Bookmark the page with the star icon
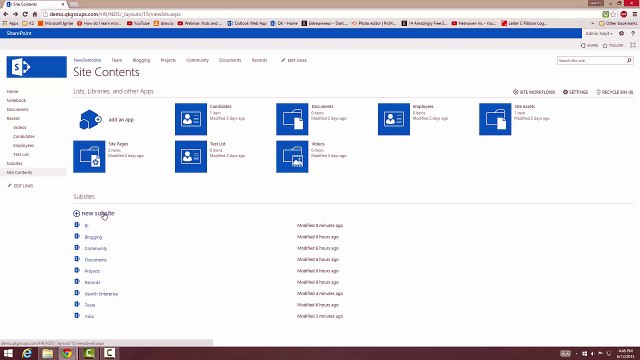This screenshot has height=360, width=640. pyautogui.click(x=613, y=14)
